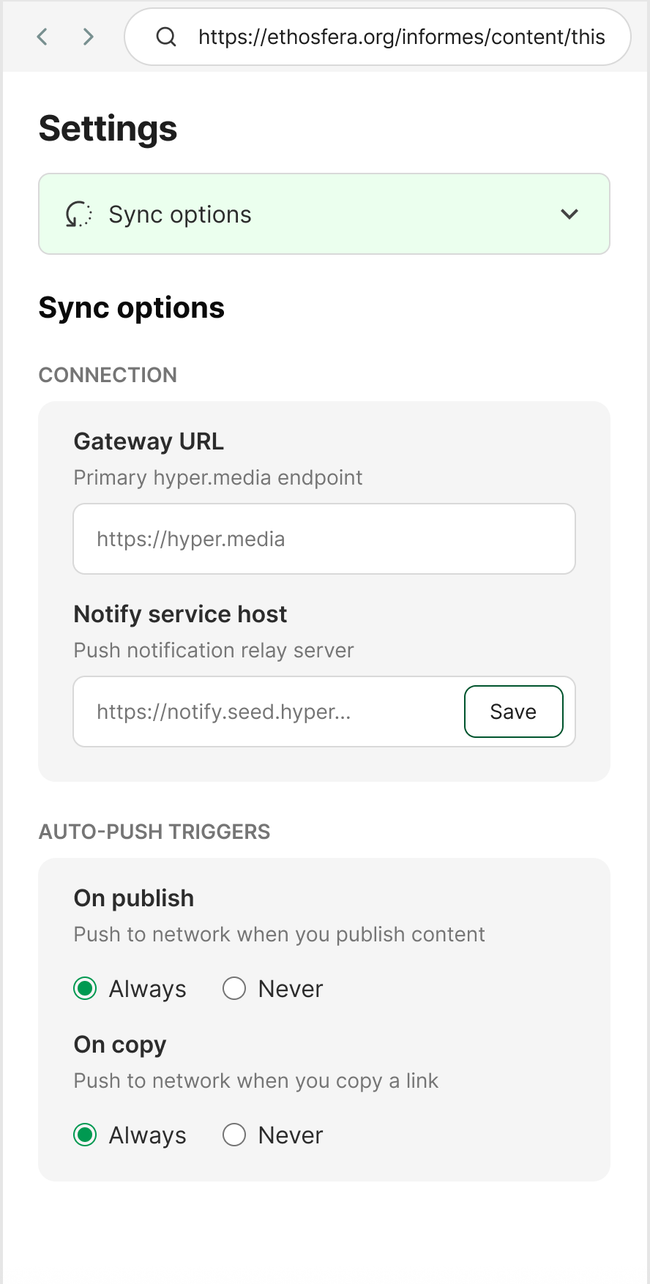The image size is (650, 1284).
Task: Expand the Sync options chevron arrow
Action: pyautogui.click(x=569, y=214)
